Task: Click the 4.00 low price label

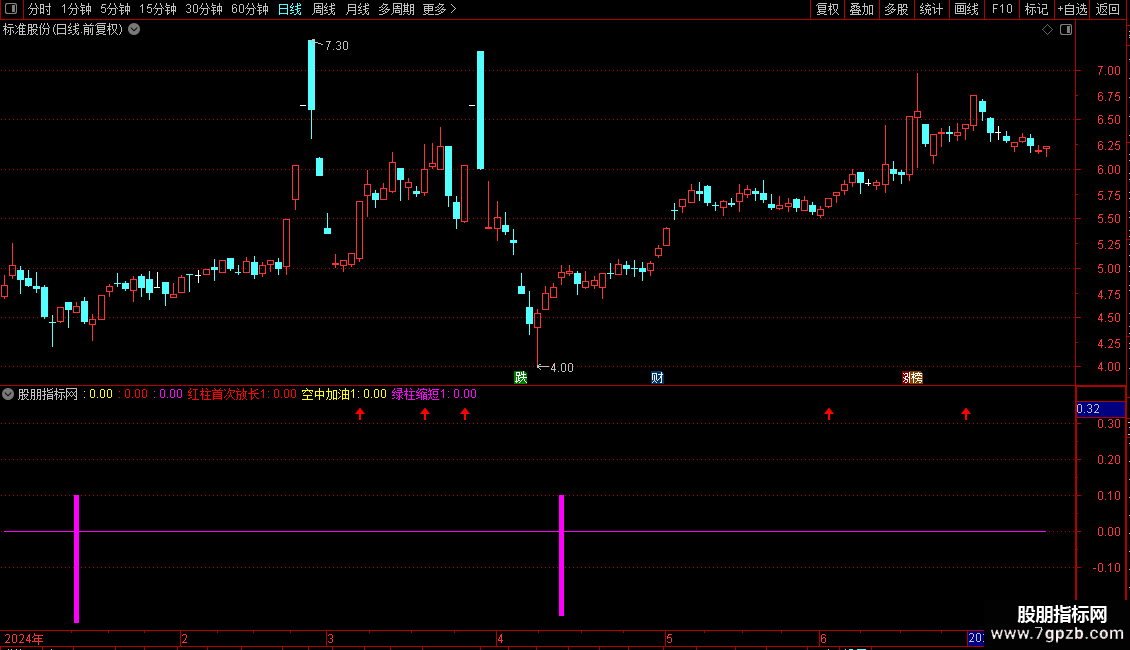Action: click(561, 368)
